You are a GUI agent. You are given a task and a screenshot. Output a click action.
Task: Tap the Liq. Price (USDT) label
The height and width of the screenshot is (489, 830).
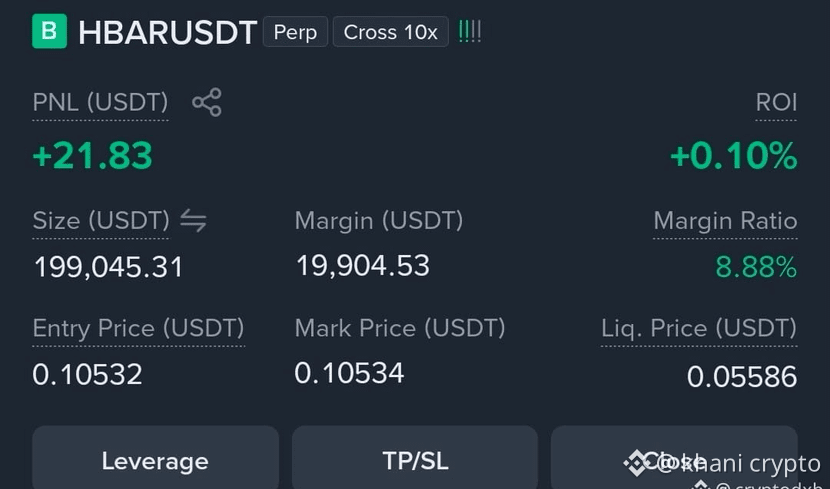699,328
